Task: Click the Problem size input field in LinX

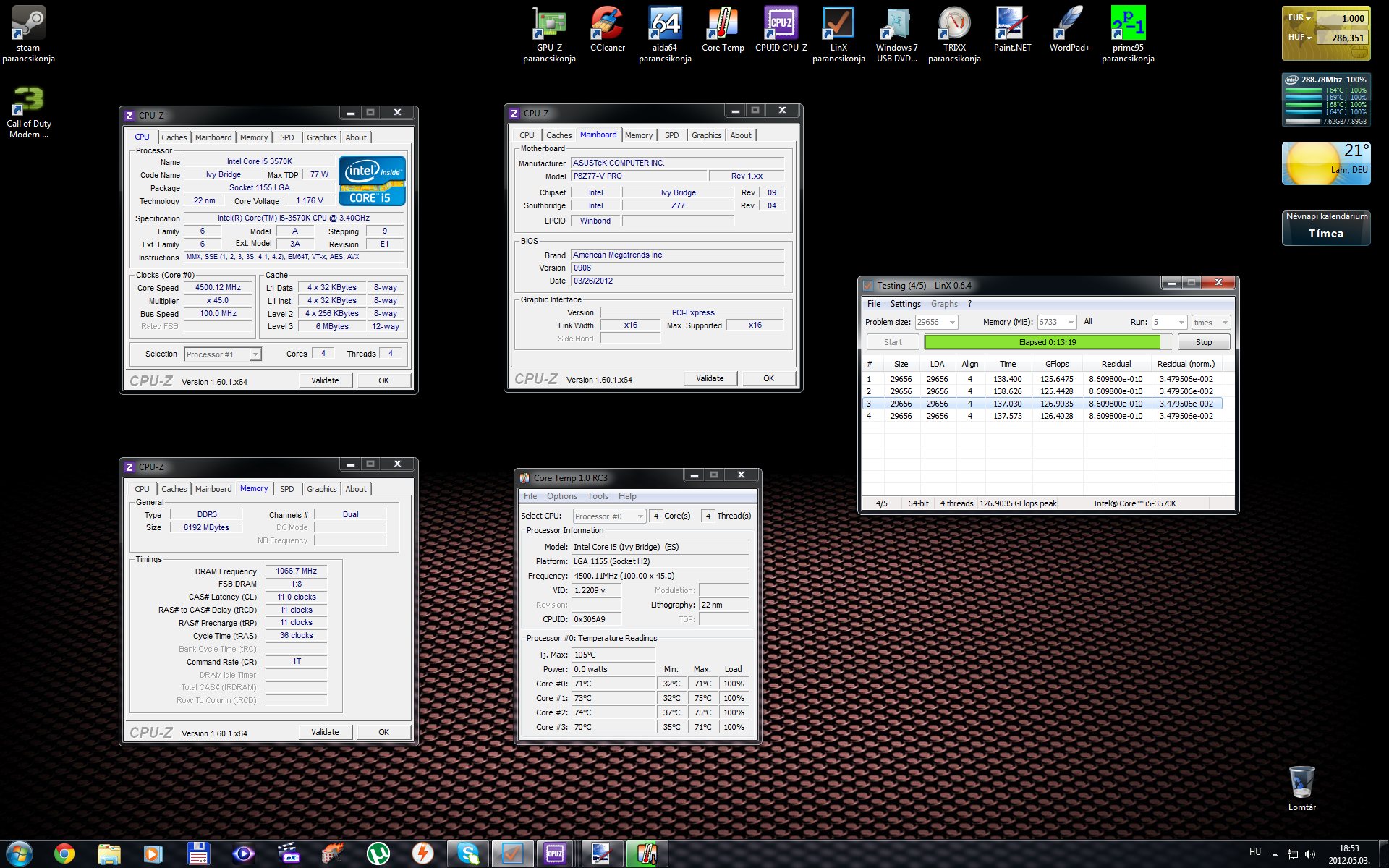Action: (930, 323)
